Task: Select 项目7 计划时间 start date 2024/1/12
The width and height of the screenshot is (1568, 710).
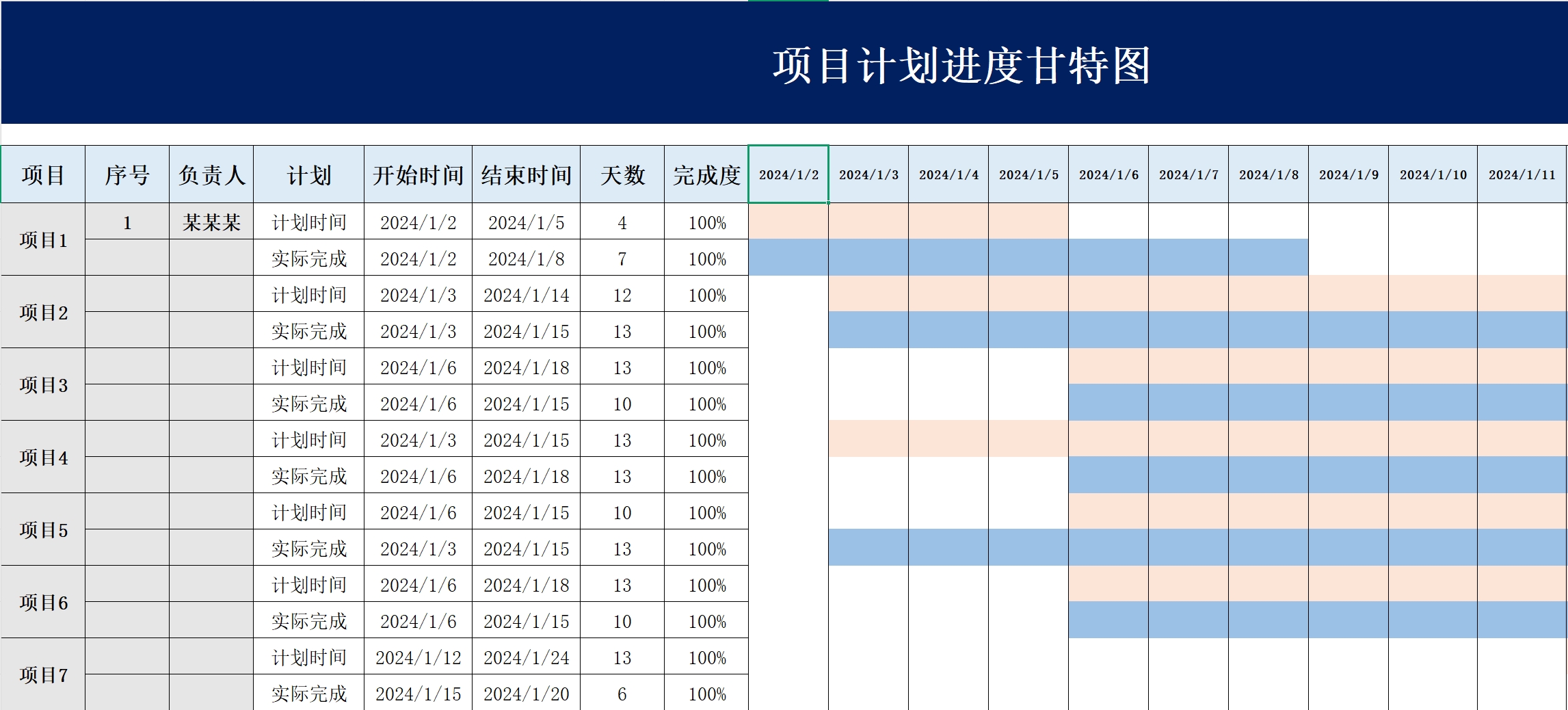Action: coord(418,657)
